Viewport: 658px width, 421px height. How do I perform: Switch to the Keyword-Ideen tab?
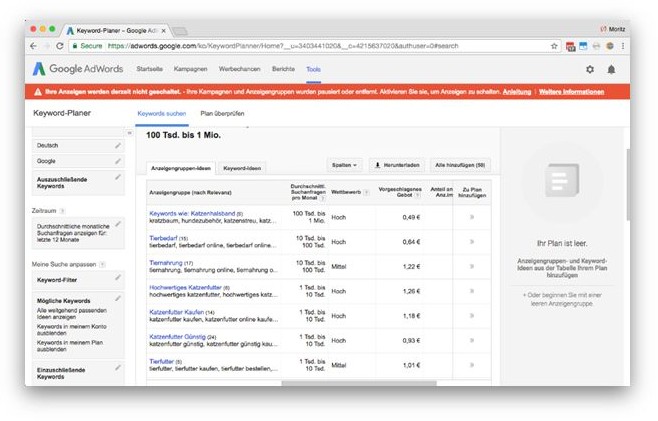(x=242, y=168)
